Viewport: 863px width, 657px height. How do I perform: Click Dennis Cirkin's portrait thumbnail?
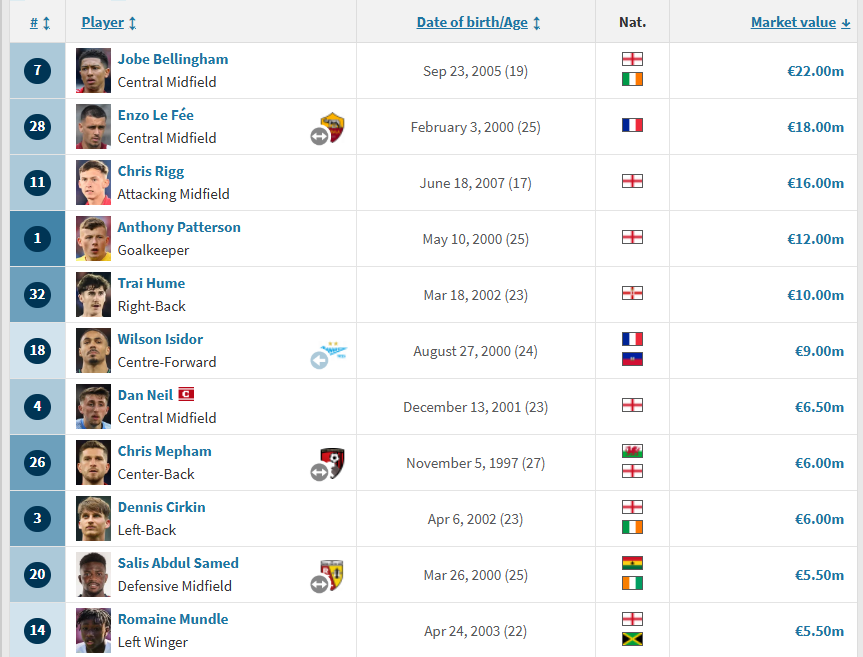[93, 518]
